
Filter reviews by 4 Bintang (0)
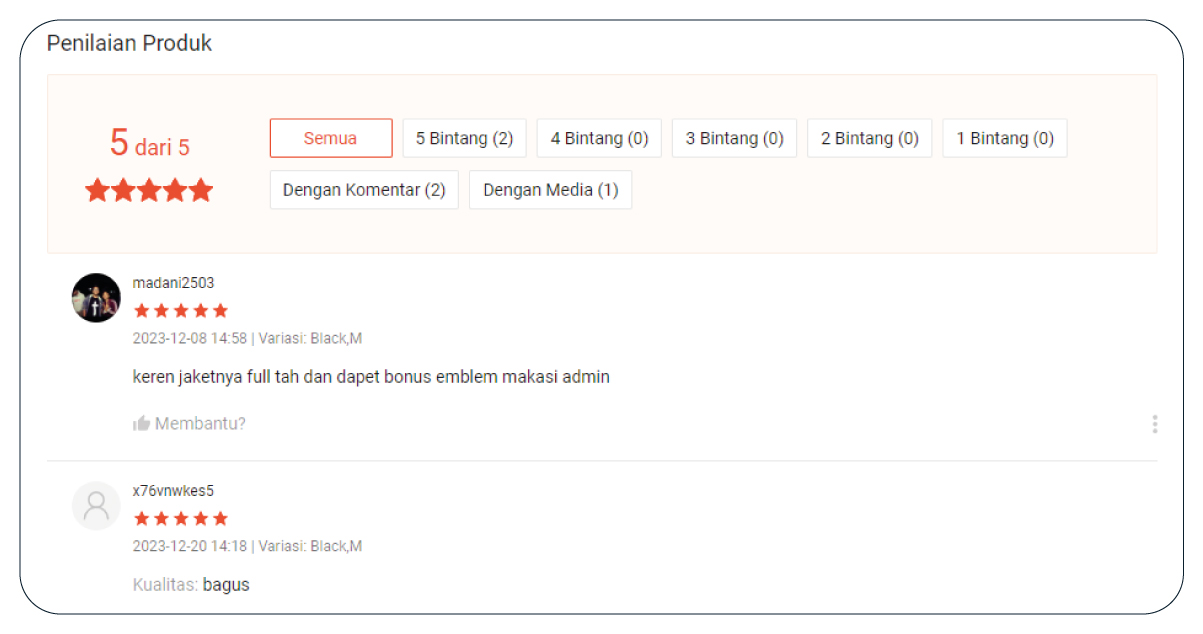tap(599, 138)
